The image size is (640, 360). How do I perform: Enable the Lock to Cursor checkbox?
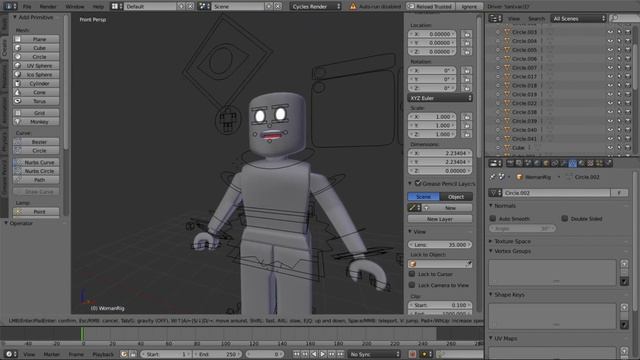pyautogui.click(x=412, y=274)
